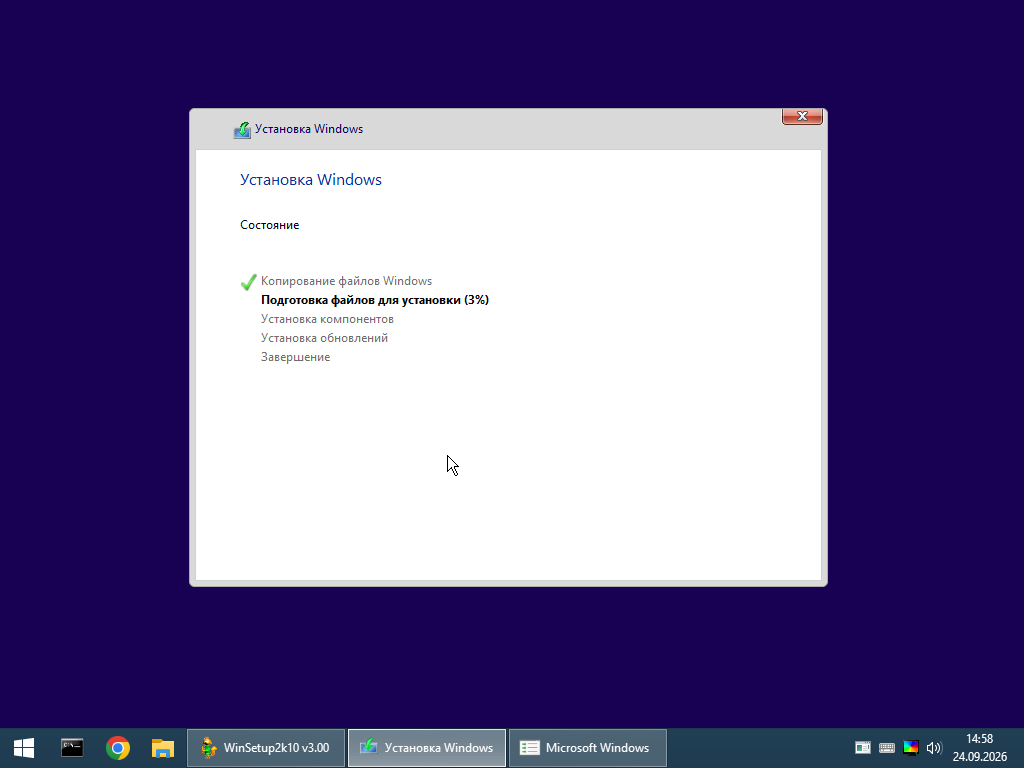Activate the Установка Windows taskbar button
1024x768 pixels.
pyautogui.click(x=426, y=748)
